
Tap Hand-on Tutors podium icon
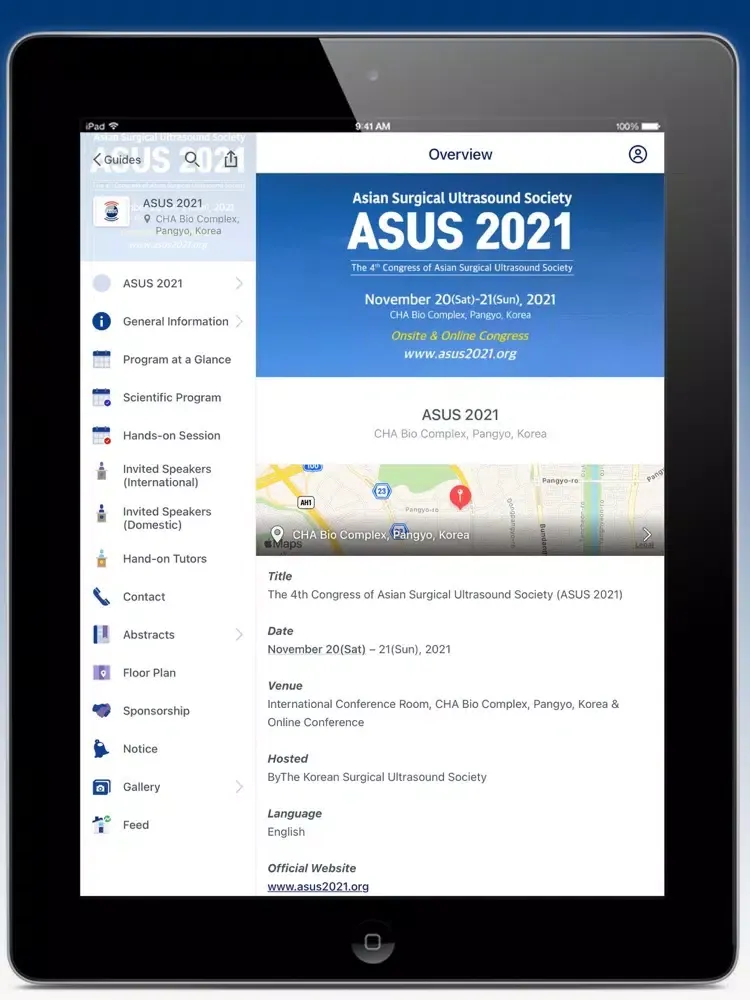click(102, 559)
